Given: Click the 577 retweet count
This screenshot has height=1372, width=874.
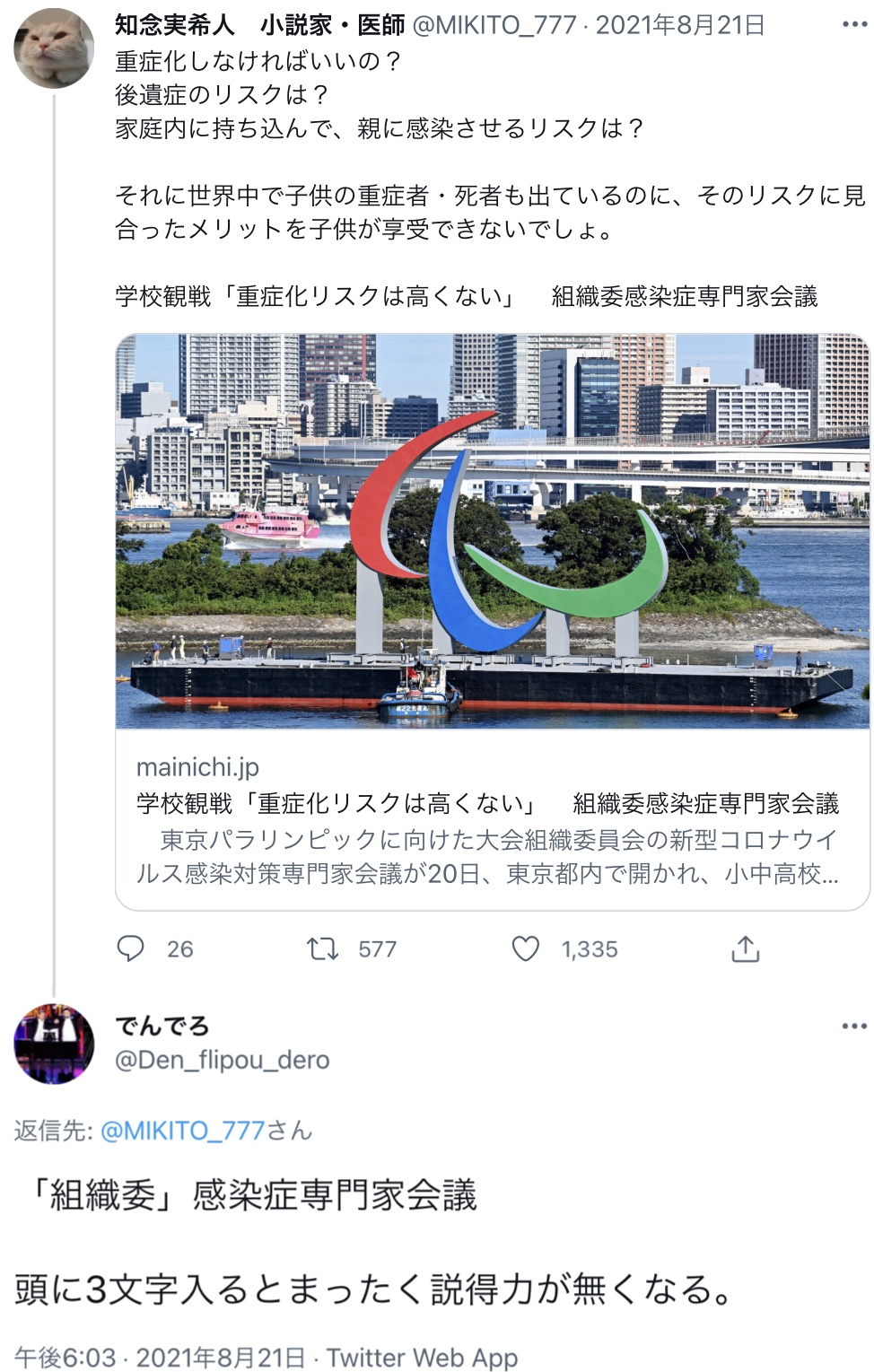Looking at the screenshot, I should click(378, 949).
